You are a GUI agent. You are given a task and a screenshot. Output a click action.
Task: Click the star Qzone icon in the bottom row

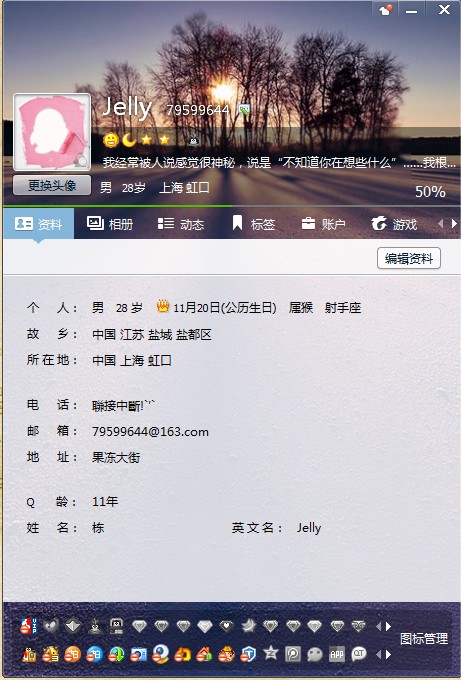click(x=271, y=653)
